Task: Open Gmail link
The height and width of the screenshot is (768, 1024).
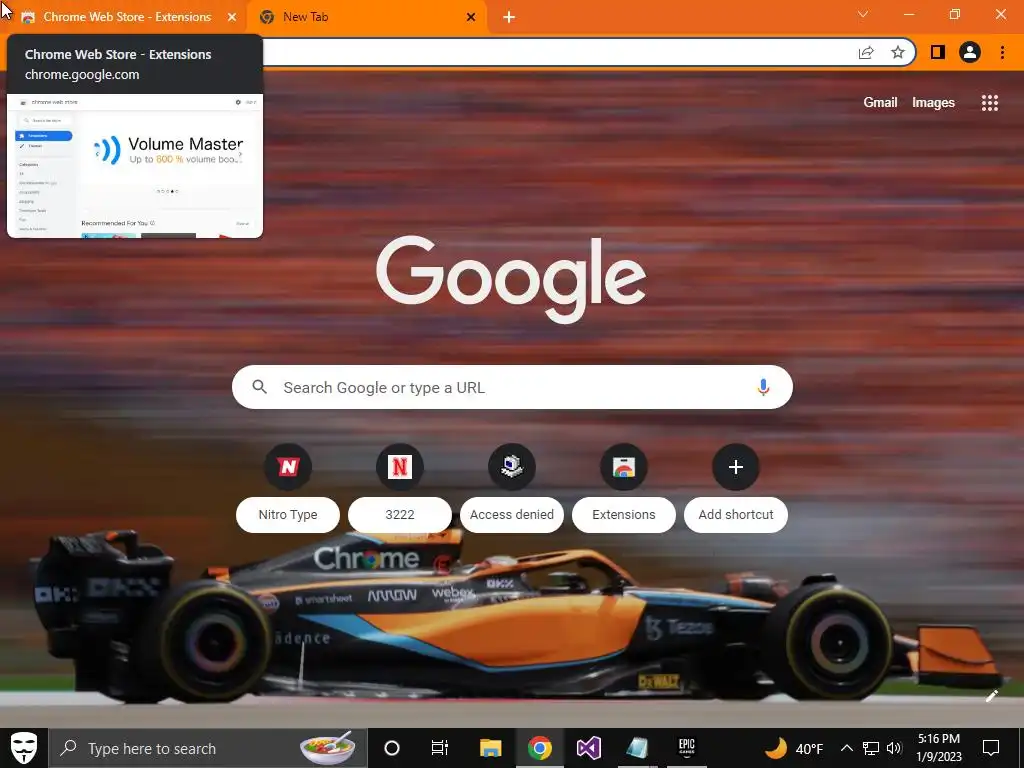Action: pyautogui.click(x=880, y=102)
